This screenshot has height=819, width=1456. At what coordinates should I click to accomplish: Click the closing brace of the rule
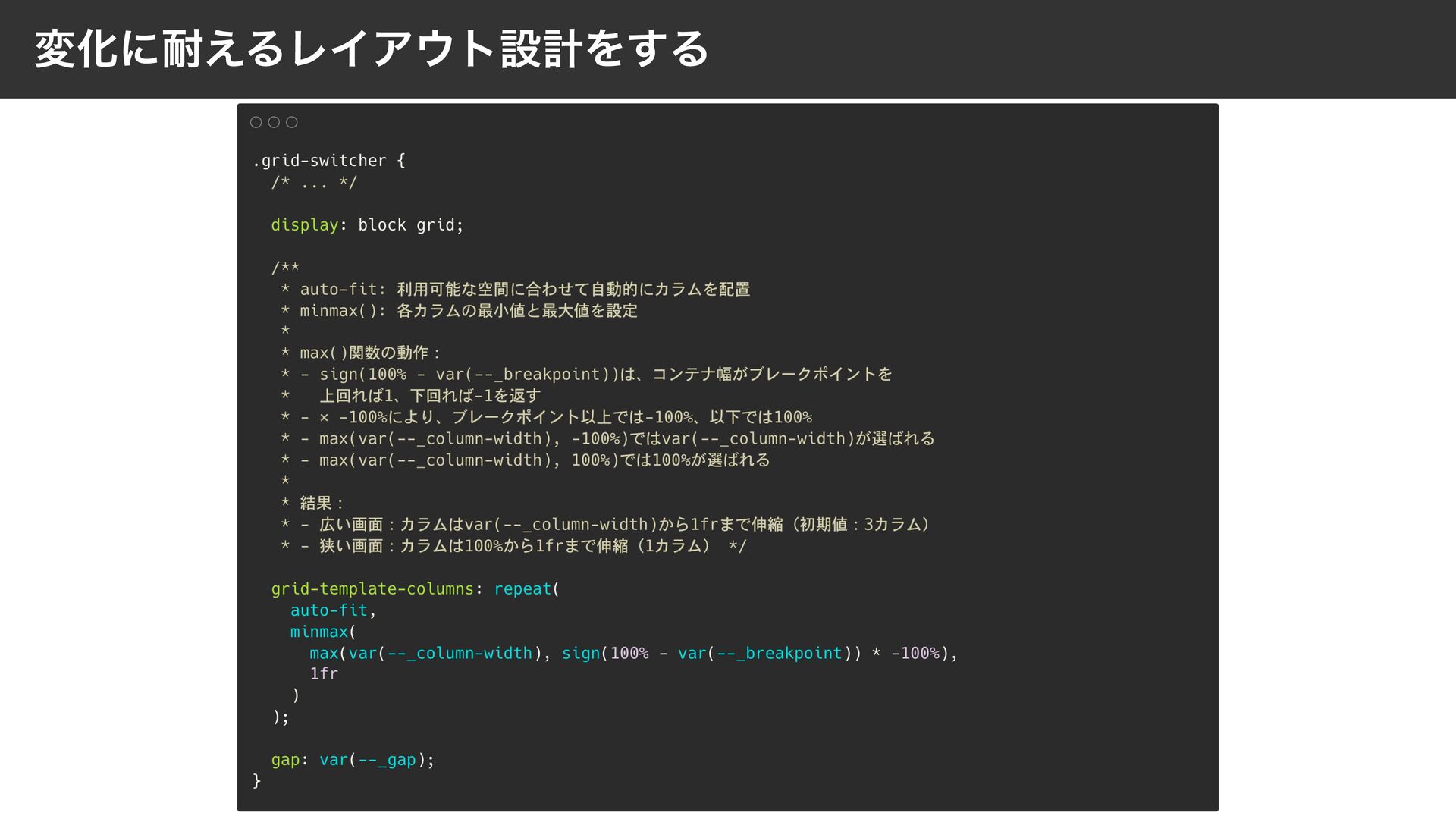coord(257,780)
